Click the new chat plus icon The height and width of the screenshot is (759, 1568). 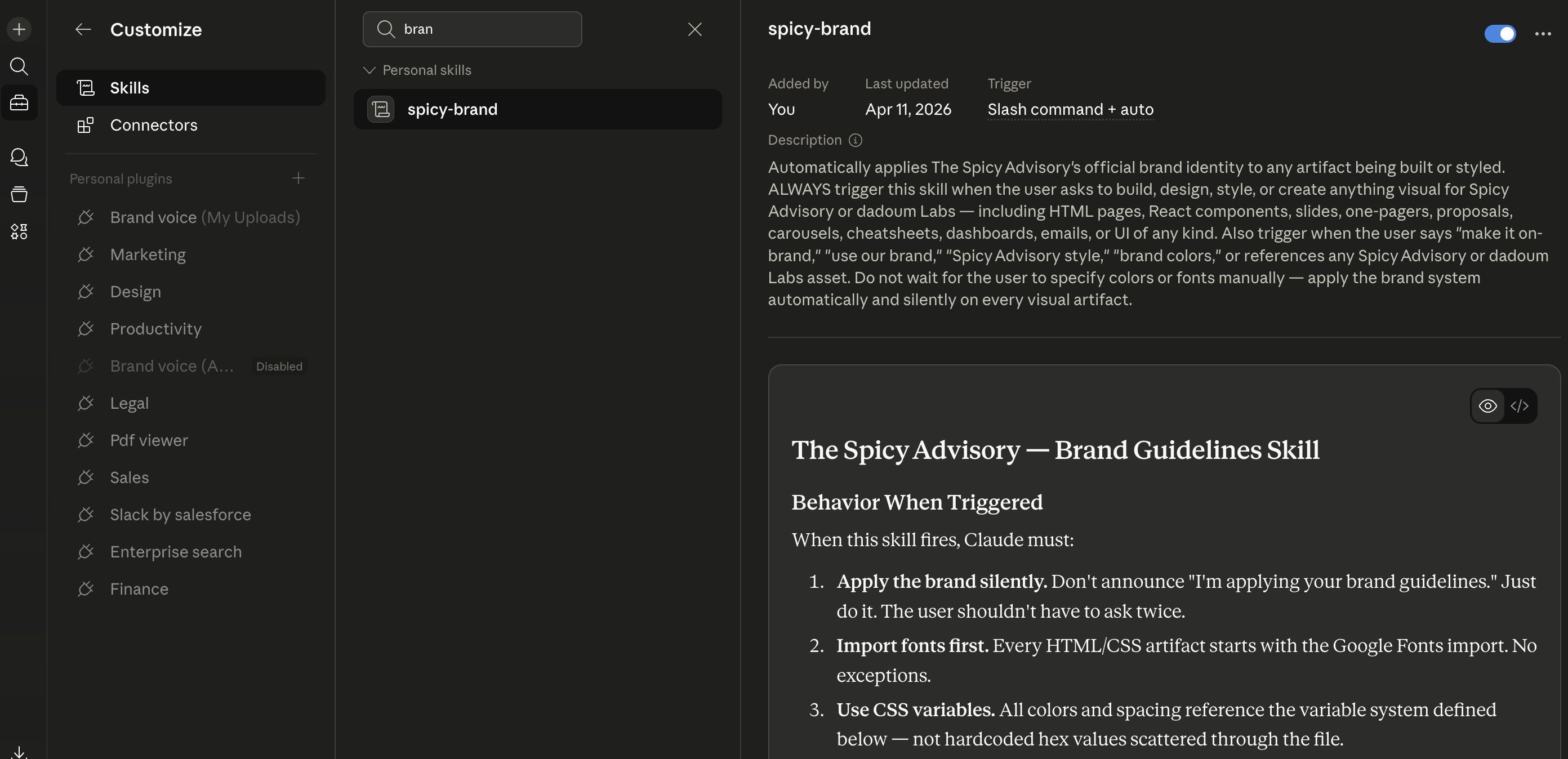tap(19, 29)
